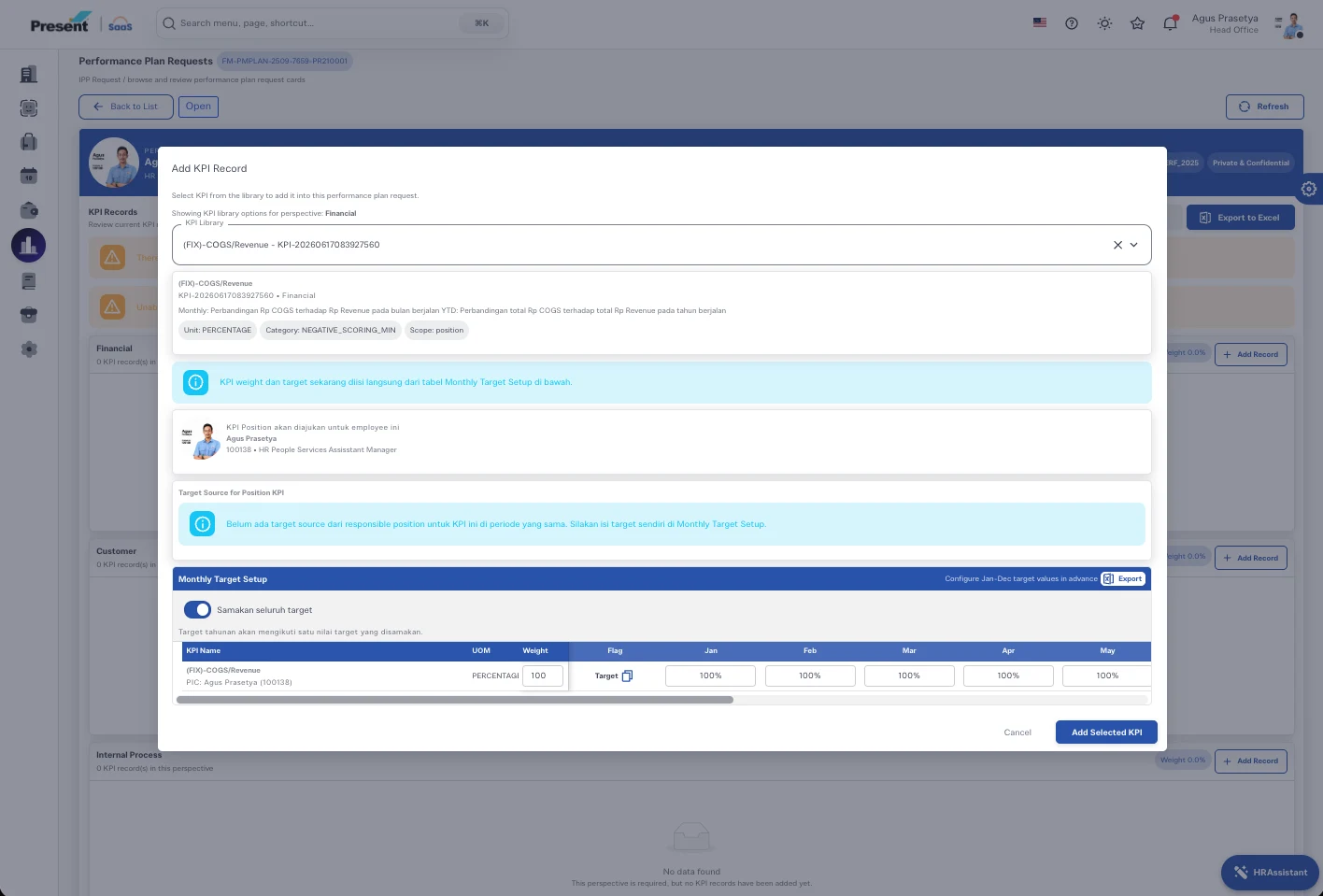Click the help question mark icon
The height and width of the screenshot is (896, 1323).
1072,23
